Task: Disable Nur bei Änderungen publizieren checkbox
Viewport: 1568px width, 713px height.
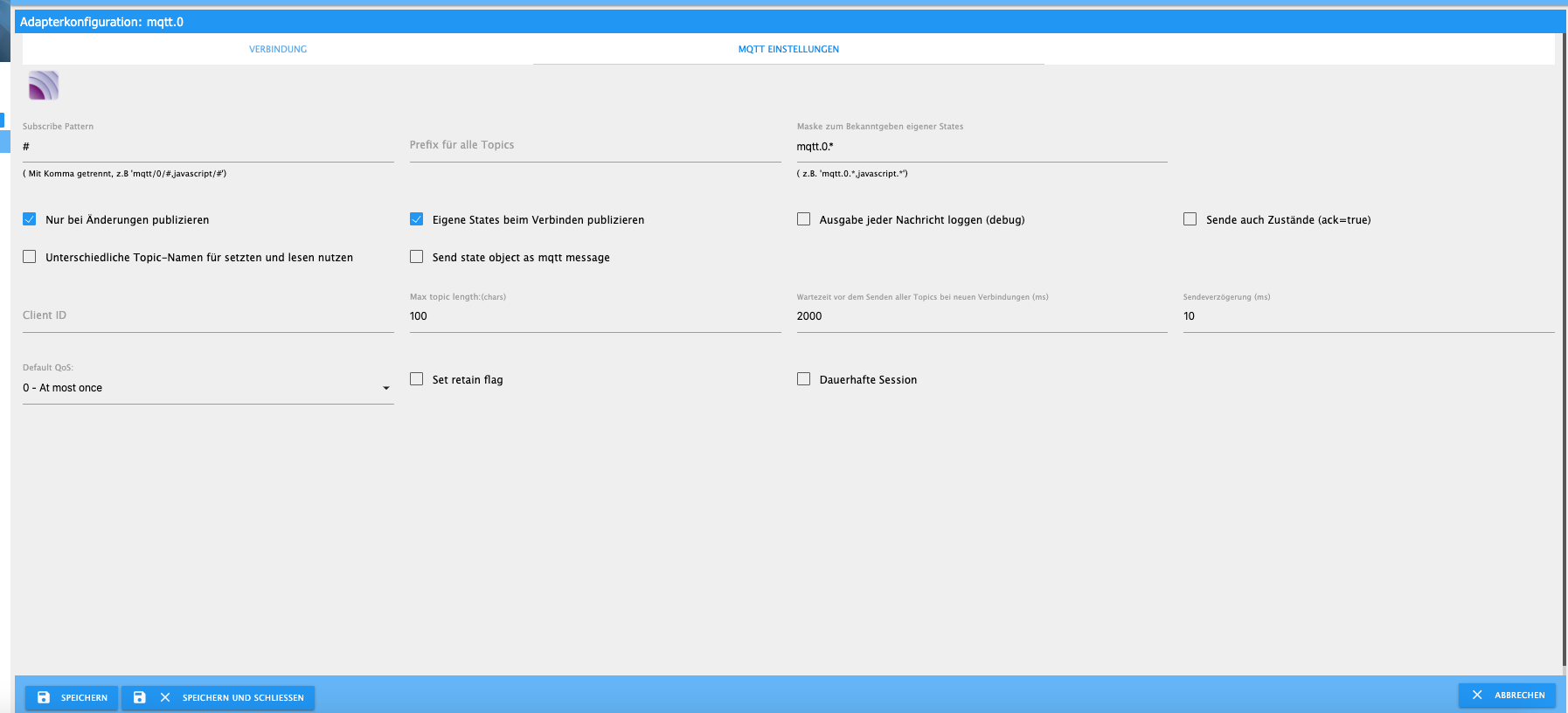Action: (30, 219)
